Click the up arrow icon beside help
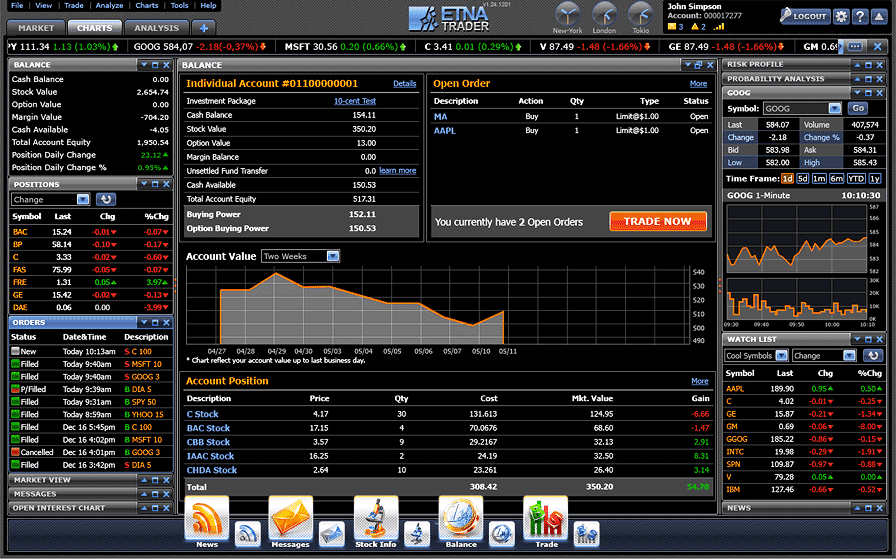The width and height of the screenshot is (896, 560). click(x=879, y=16)
